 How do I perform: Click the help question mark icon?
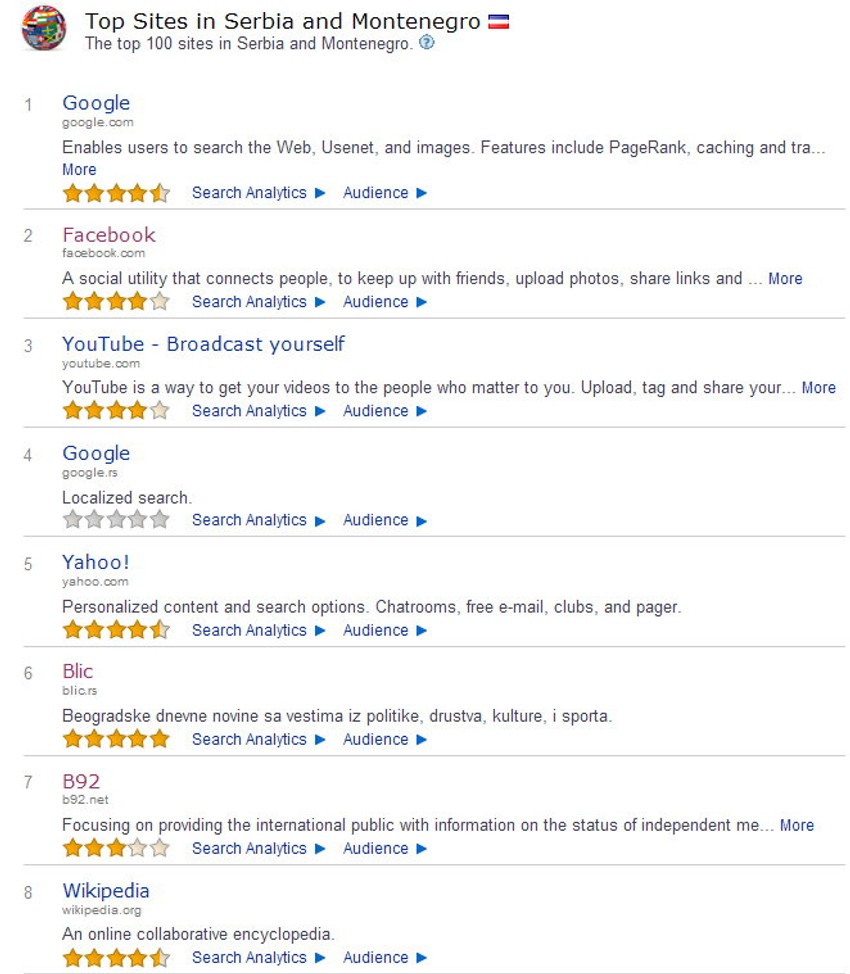427,43
